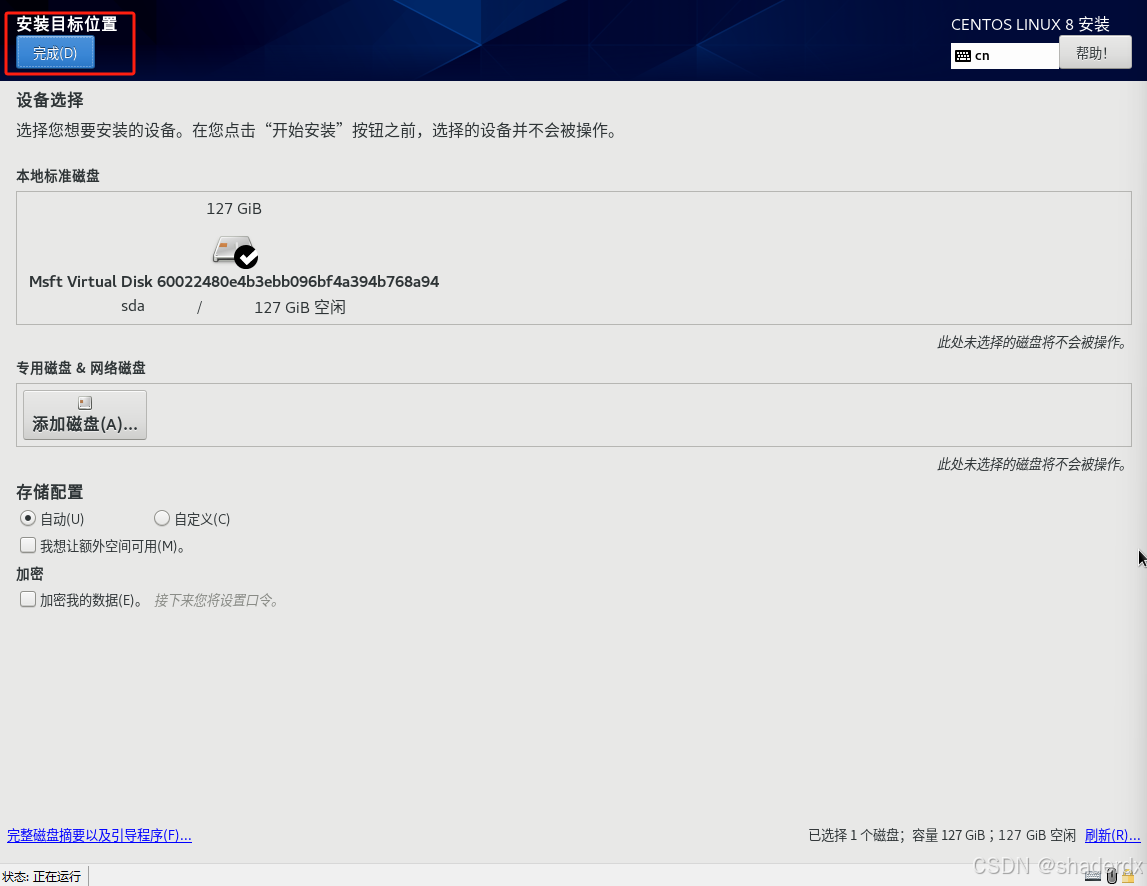
Task: Click the keyboard icon in the bottom status bar
Action: point(1093,876)
